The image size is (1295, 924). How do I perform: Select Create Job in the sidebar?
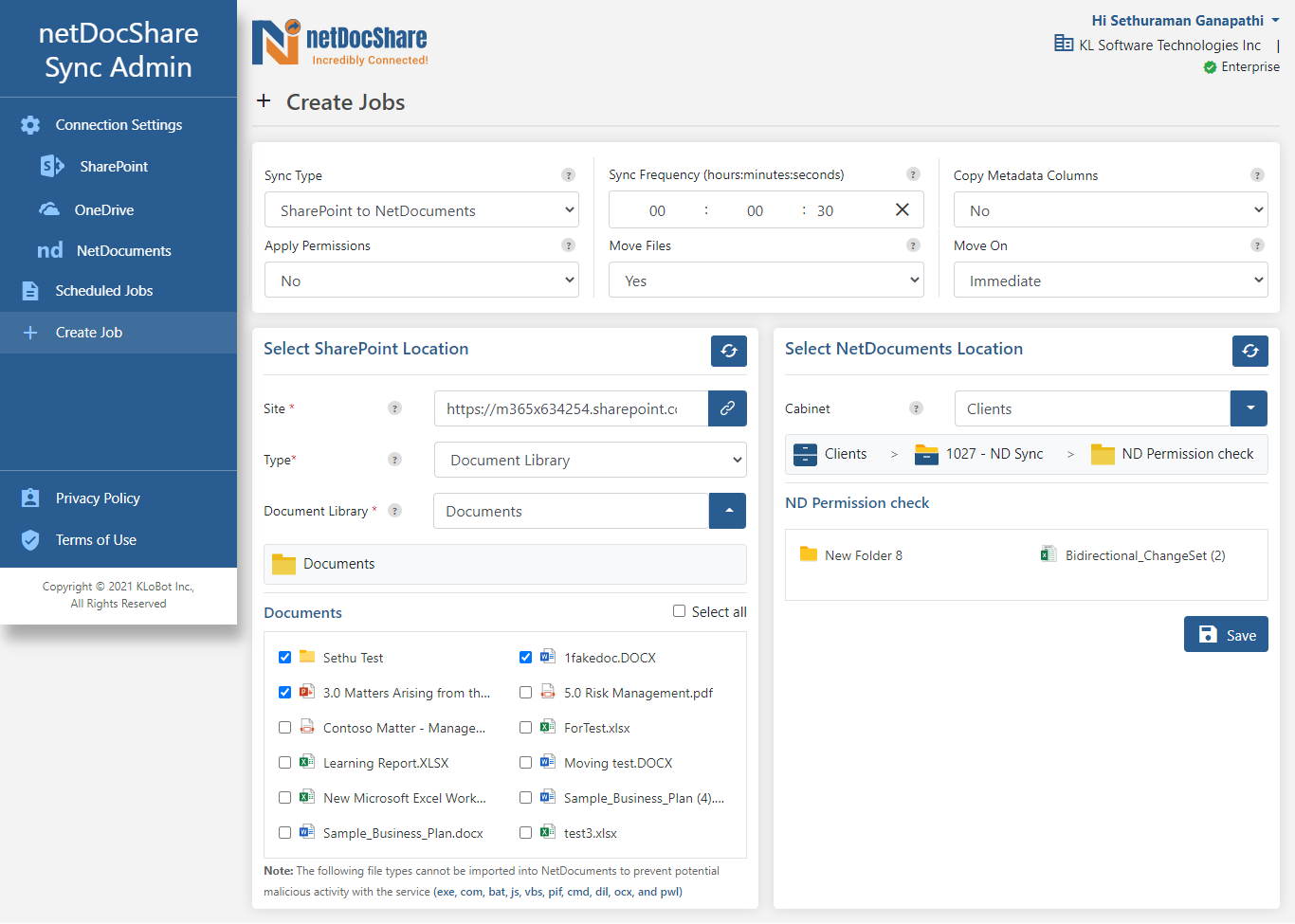[x=119, y=333]
